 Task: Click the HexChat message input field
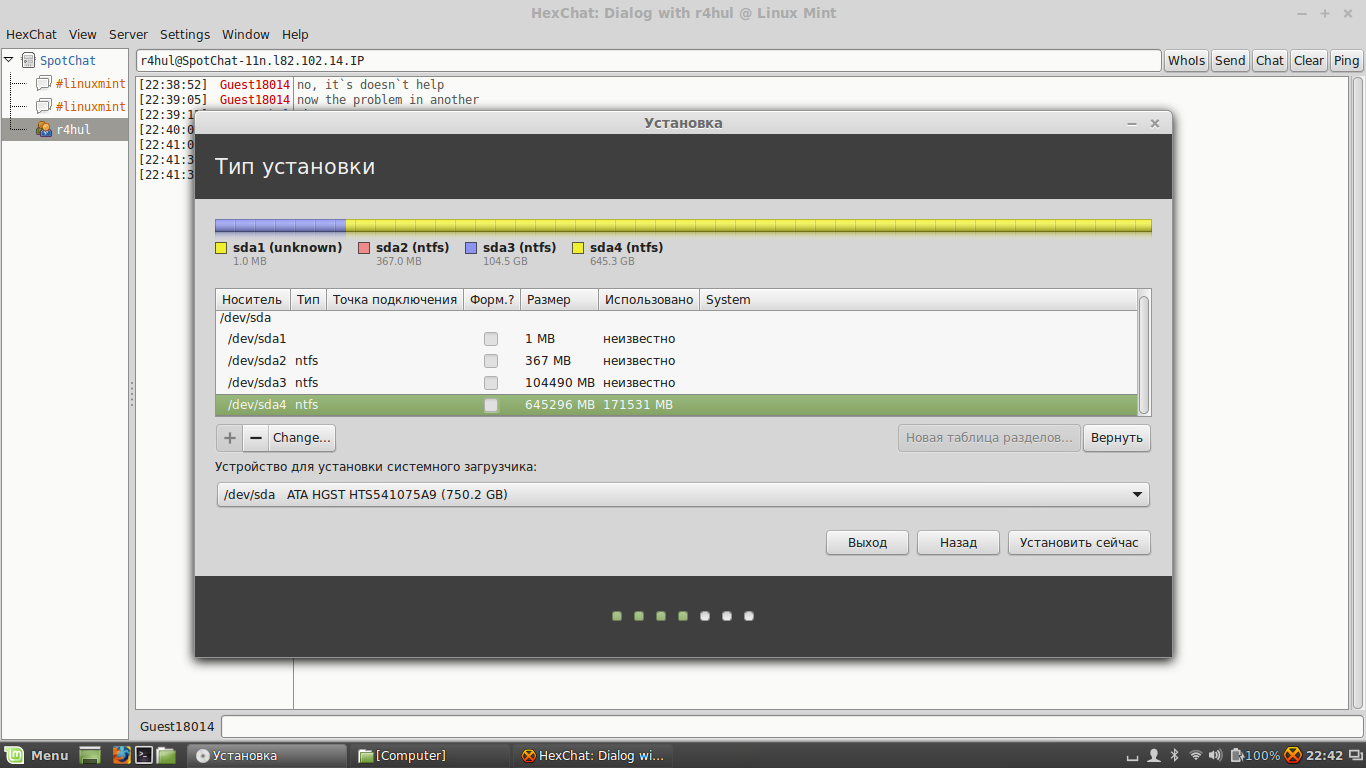(791, 726)
